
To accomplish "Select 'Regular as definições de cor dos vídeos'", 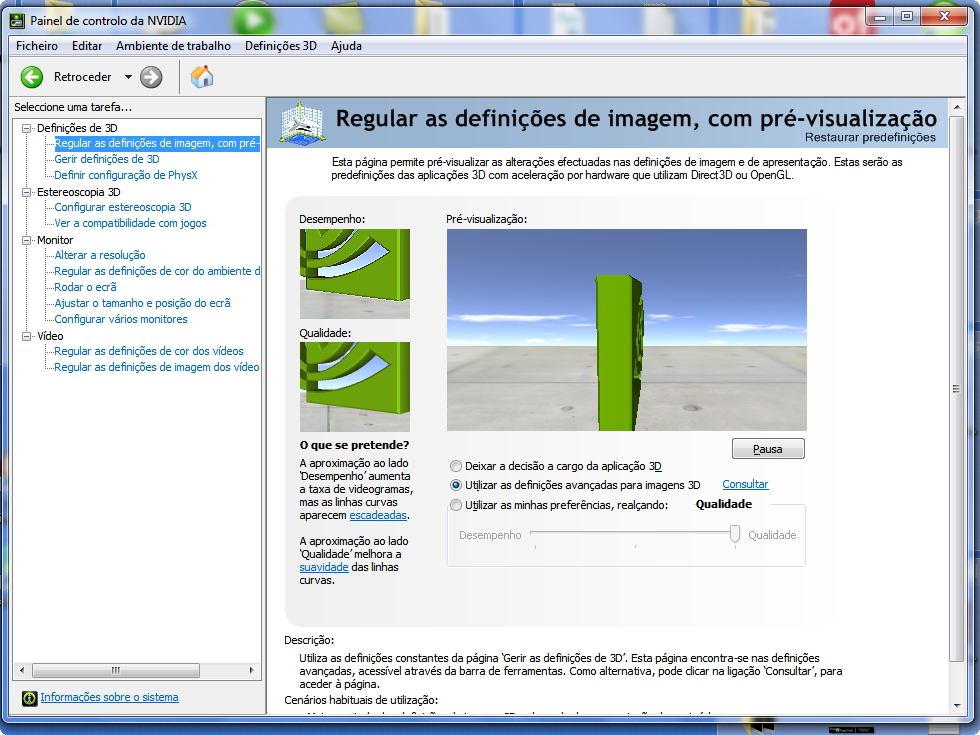I will coord(149,351).
